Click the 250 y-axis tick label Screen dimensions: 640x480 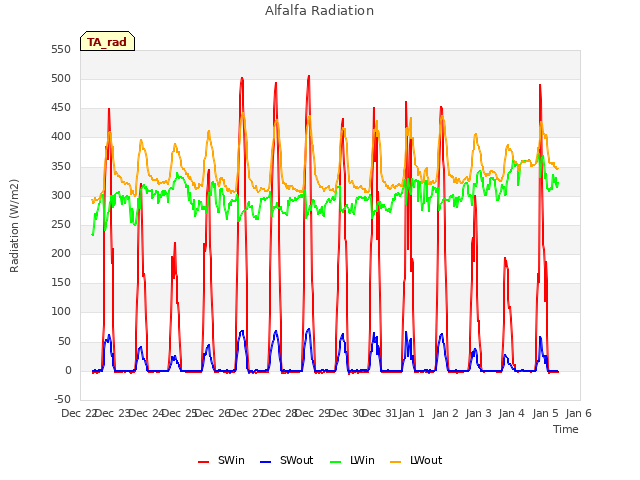tap(61, 225)
